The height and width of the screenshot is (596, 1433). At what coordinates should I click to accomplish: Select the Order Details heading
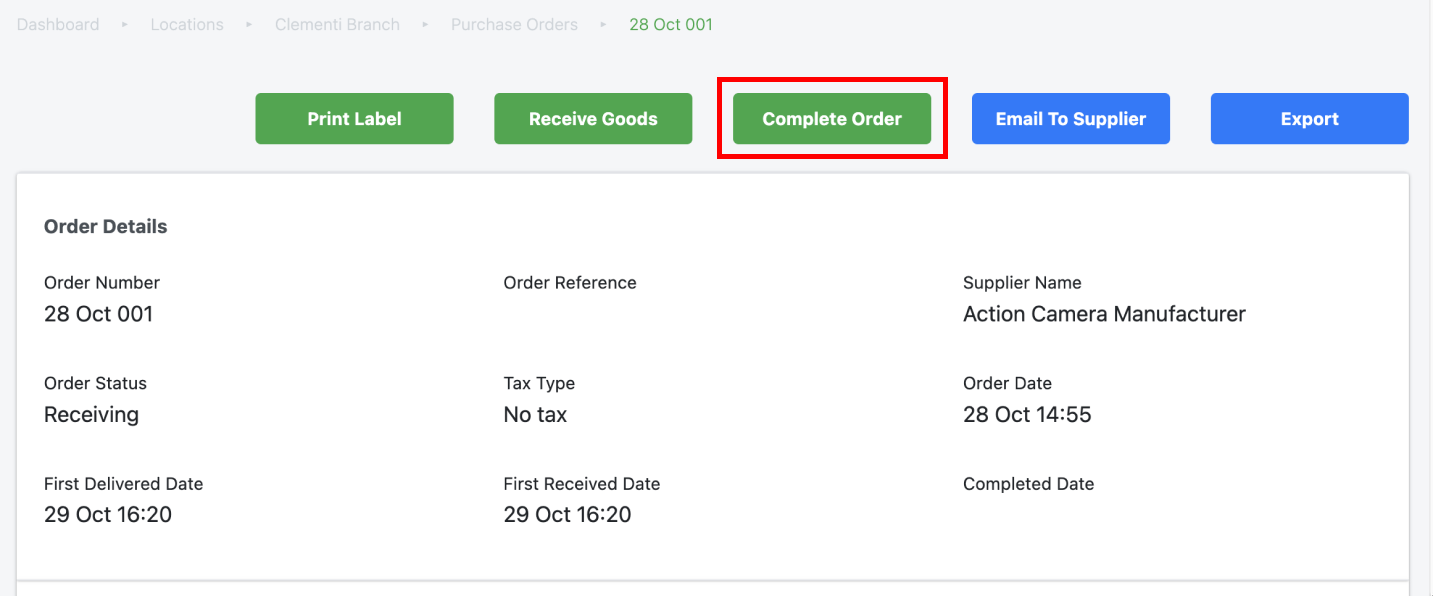(x=106, y=227)
